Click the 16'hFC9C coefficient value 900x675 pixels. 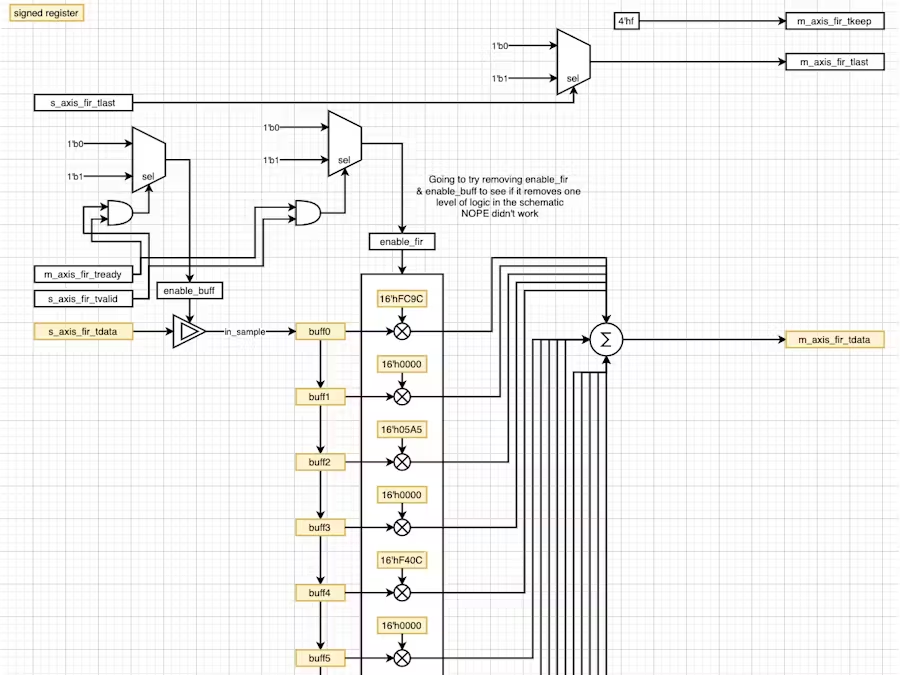[x=402, y=298]
